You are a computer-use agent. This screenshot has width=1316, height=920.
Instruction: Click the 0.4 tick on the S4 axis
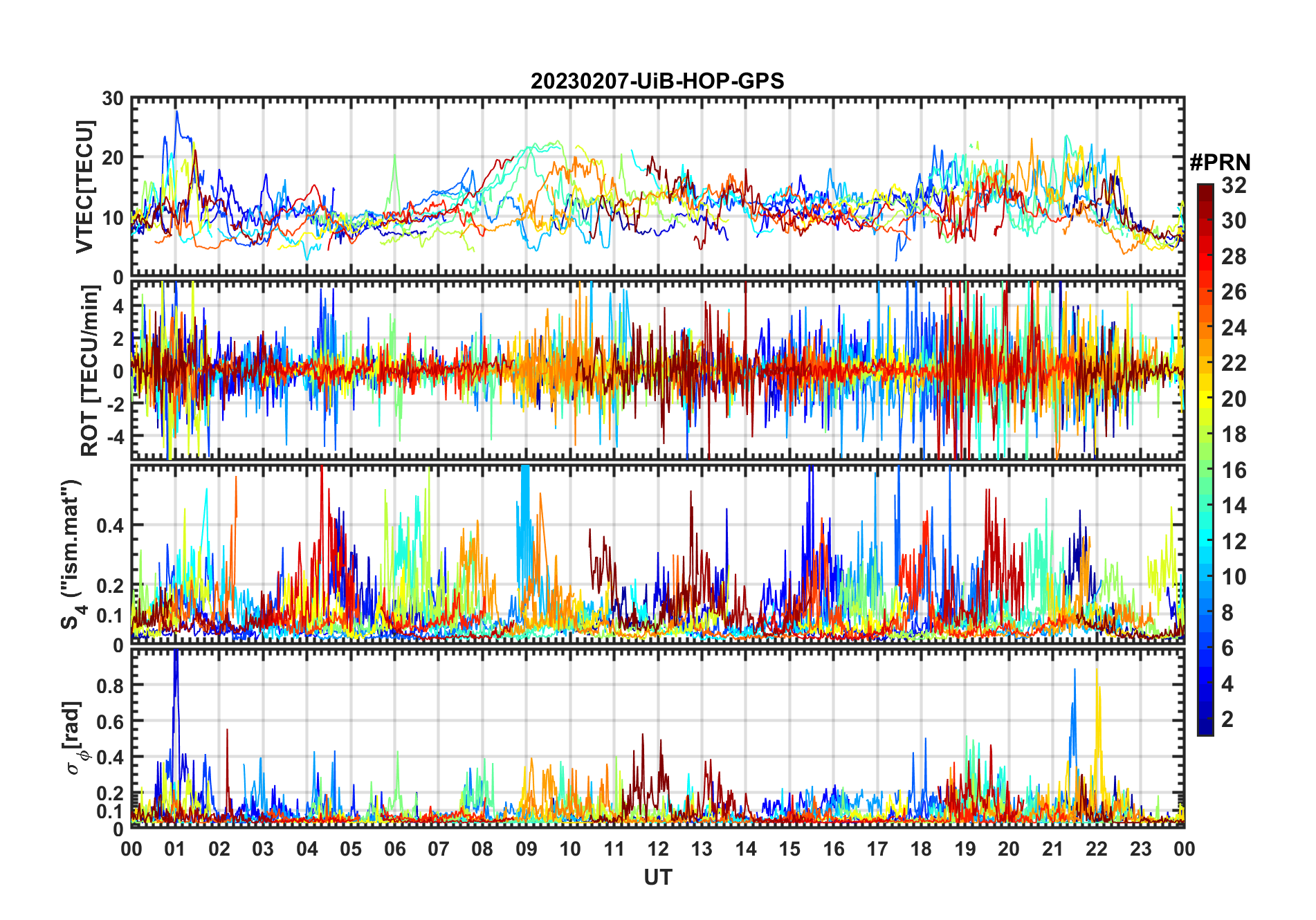111,525
